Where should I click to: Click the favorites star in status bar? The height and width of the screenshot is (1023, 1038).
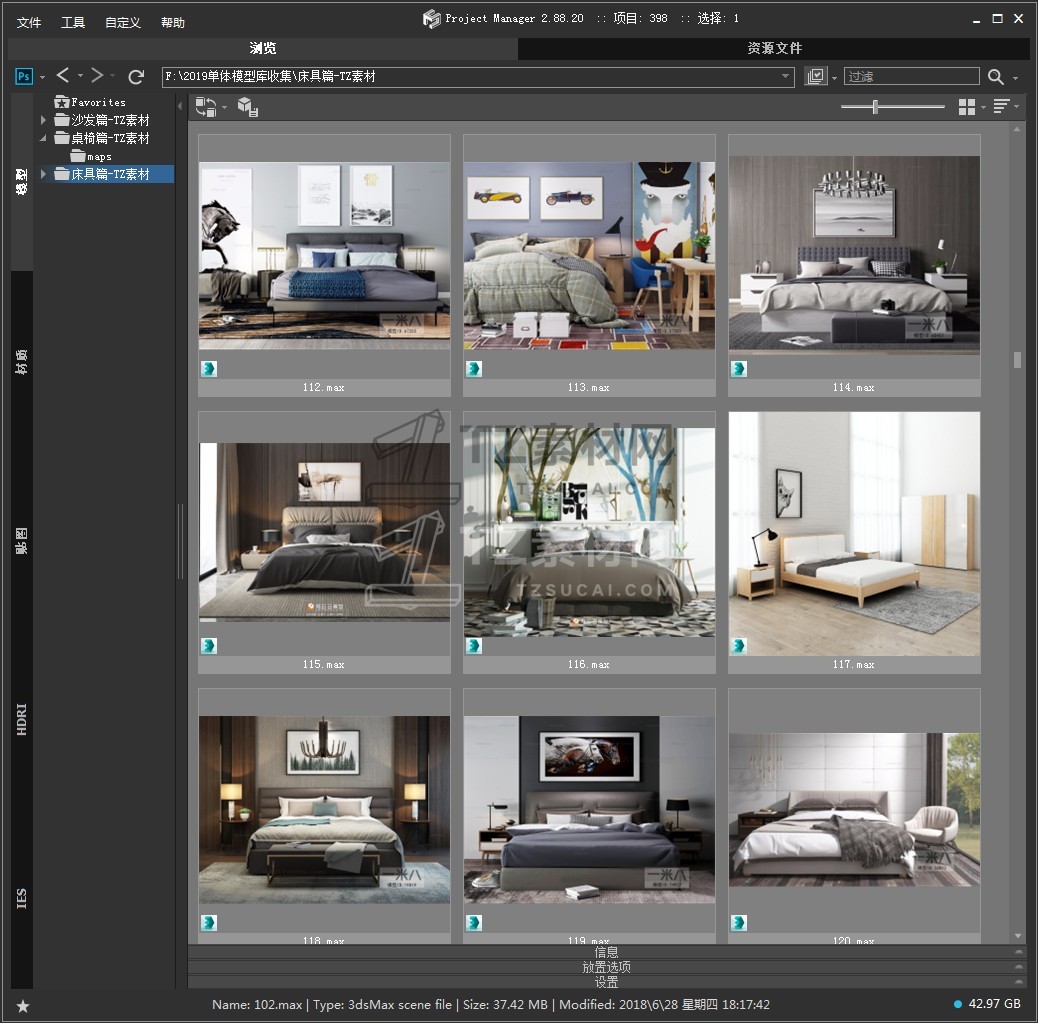point(23,1005)
